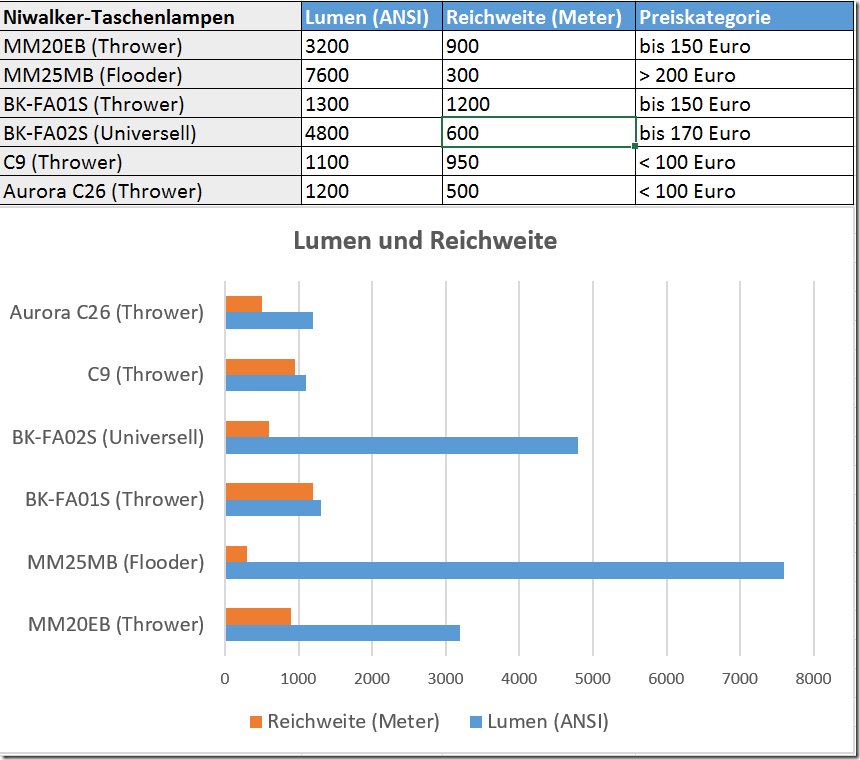This screenshot has width=860, height=760.
Task: Select the Lumen (ANSI) table header
Action: [x=372, y=16]
